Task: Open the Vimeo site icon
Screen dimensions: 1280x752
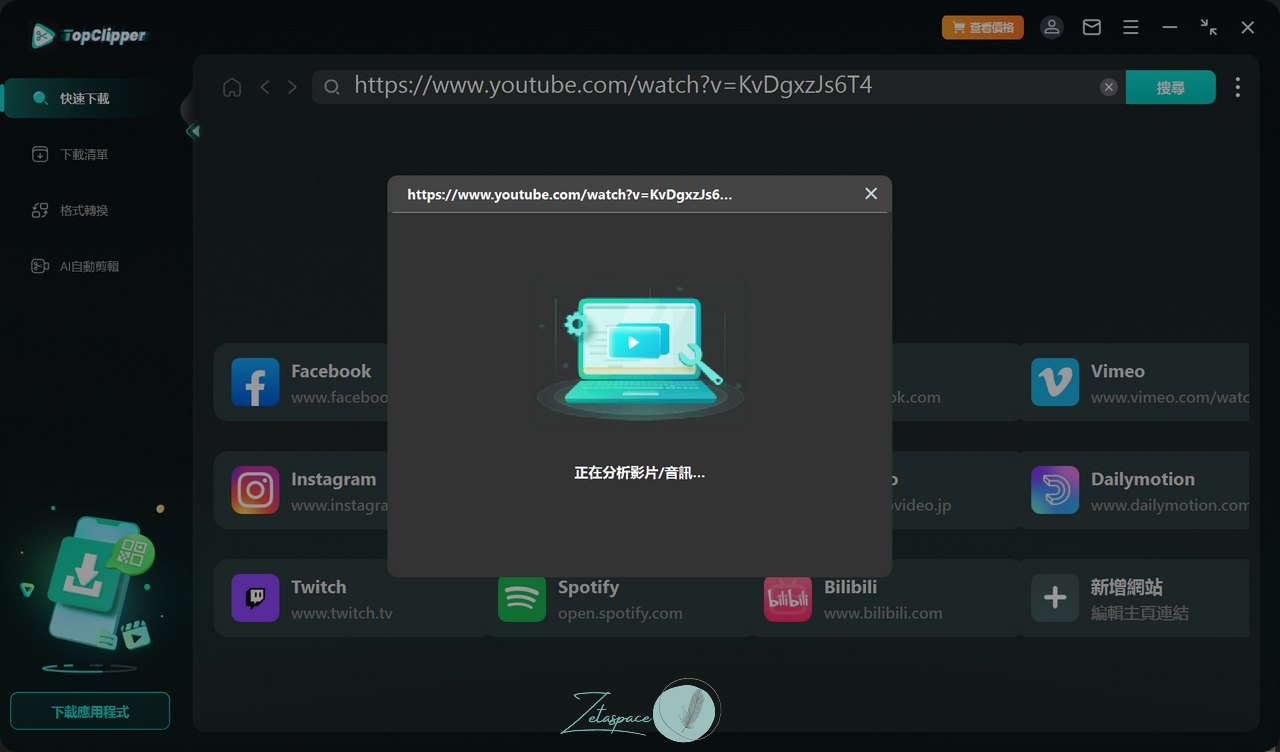Action: (1055, 382)
